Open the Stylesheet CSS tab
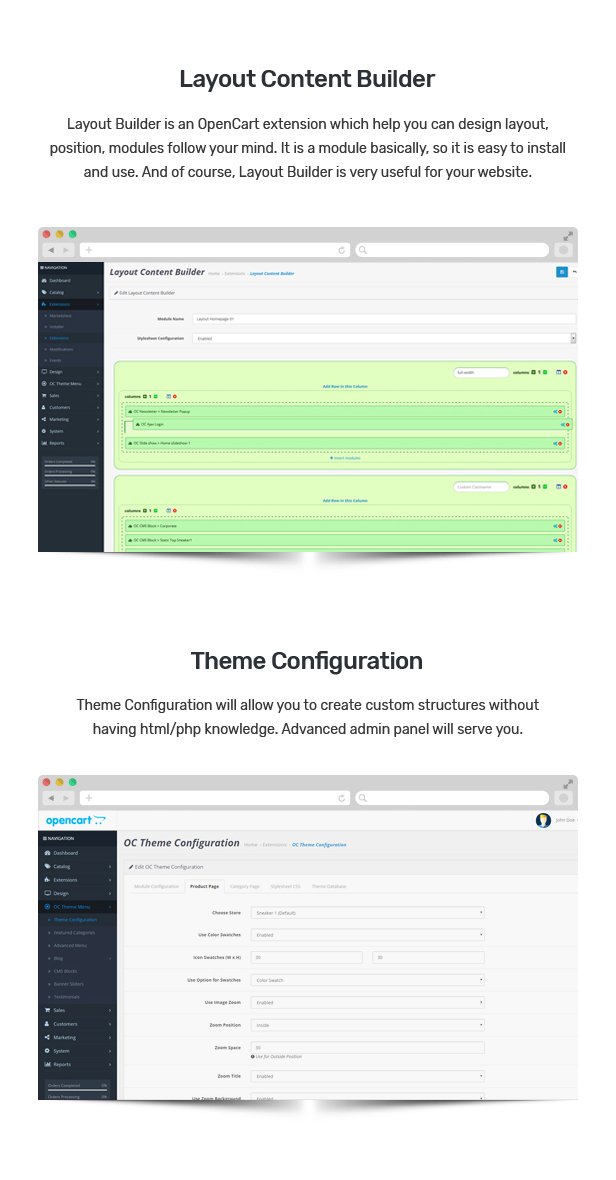Image resolution: width=616 pixels, height=1180 pixels. 285,887
